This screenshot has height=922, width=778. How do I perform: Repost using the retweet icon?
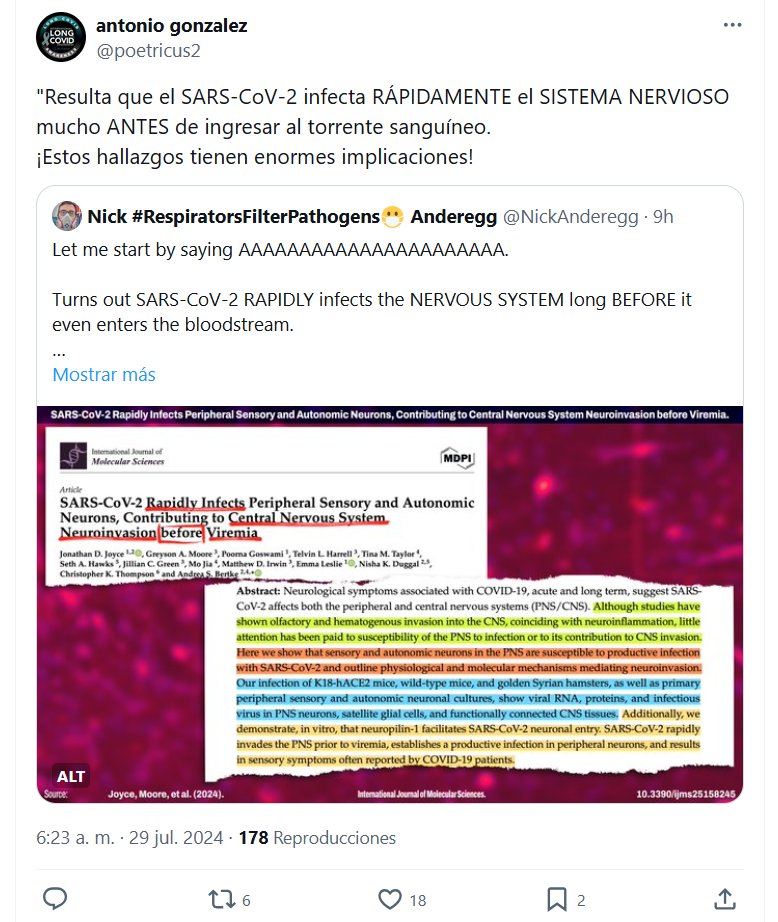(x=222, y=900)
